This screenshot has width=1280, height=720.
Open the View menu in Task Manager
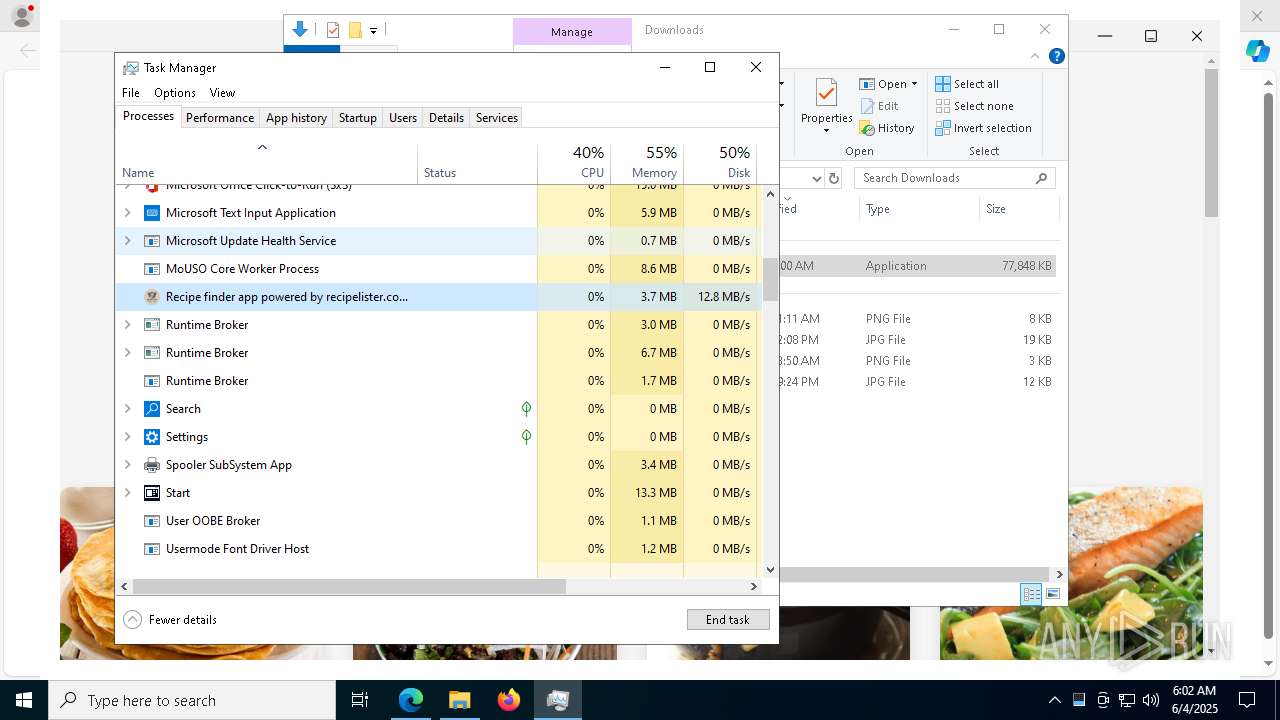click(x=222, y=93)
